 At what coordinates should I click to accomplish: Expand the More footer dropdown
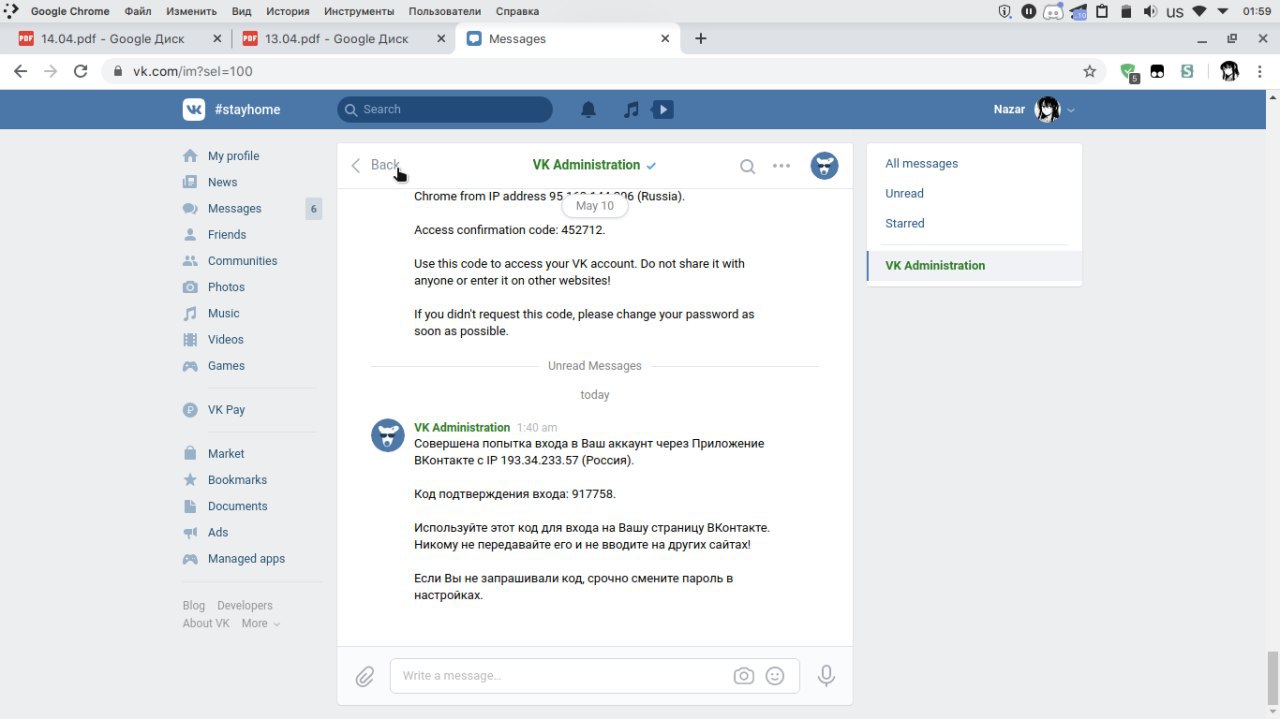261,623
